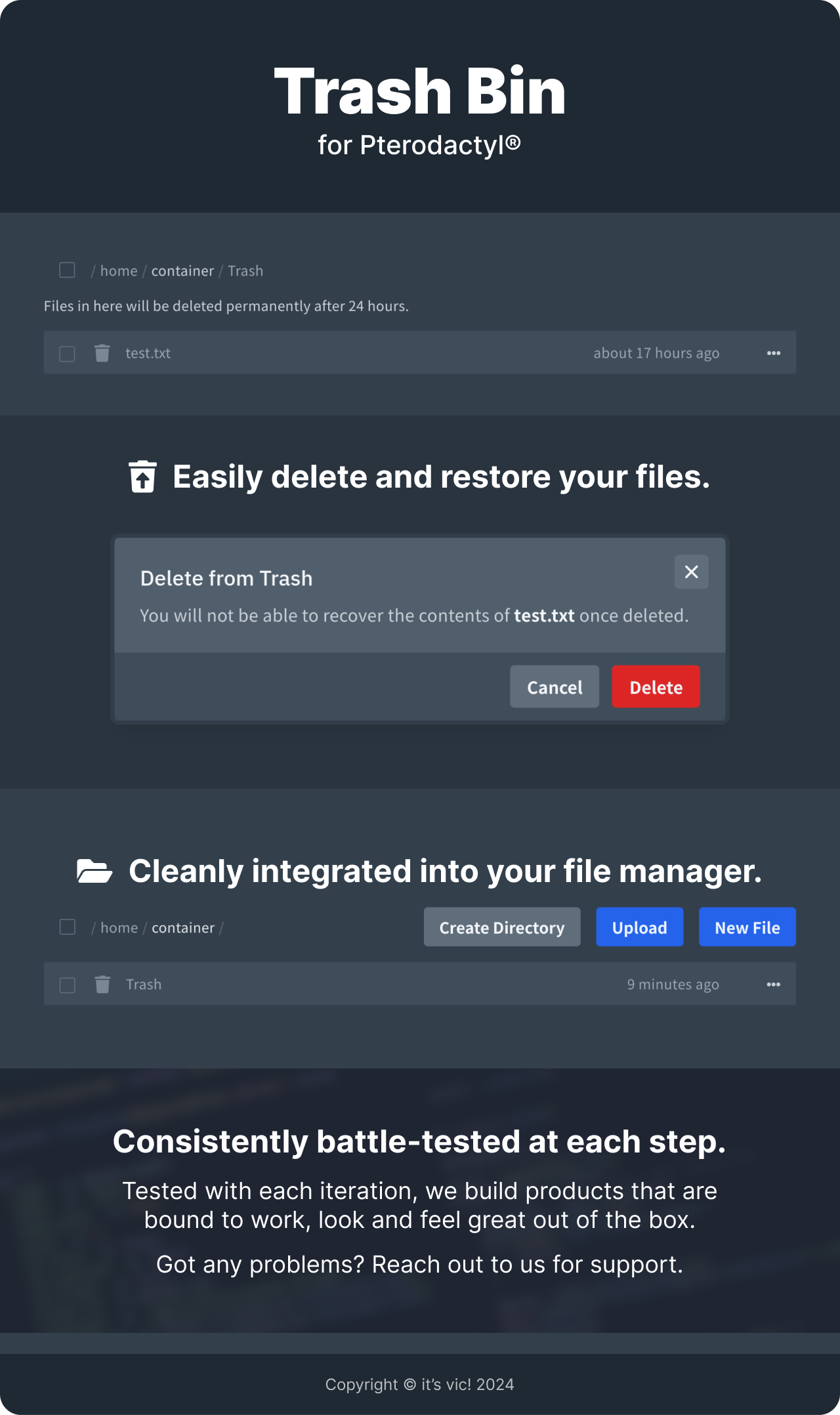Click the trash icon beside Trash folder
This screenshot has width=840, height=1415.
[102, 984]
